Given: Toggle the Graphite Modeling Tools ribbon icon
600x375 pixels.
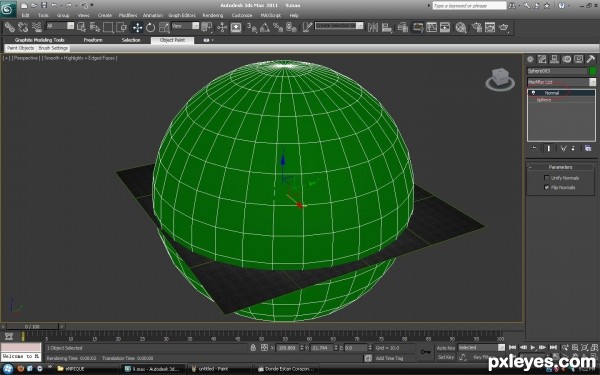Looking at the screenshot, I should coord(417,27).
